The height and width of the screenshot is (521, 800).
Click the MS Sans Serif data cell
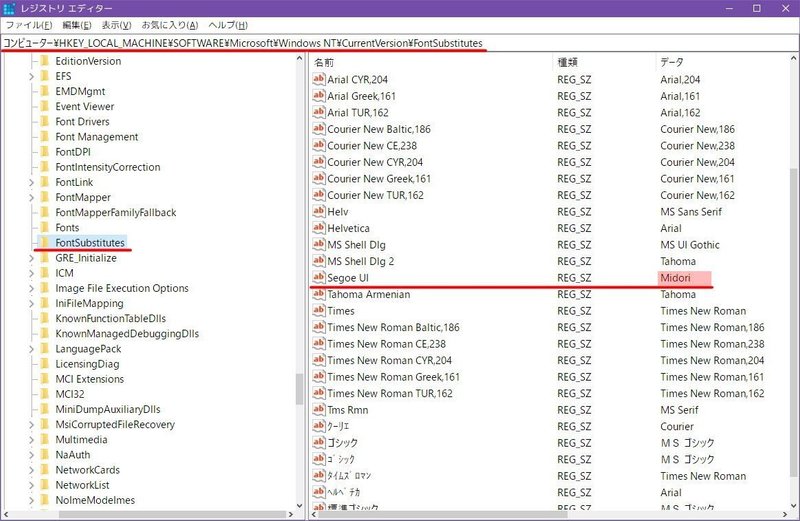tap(691, 212)
